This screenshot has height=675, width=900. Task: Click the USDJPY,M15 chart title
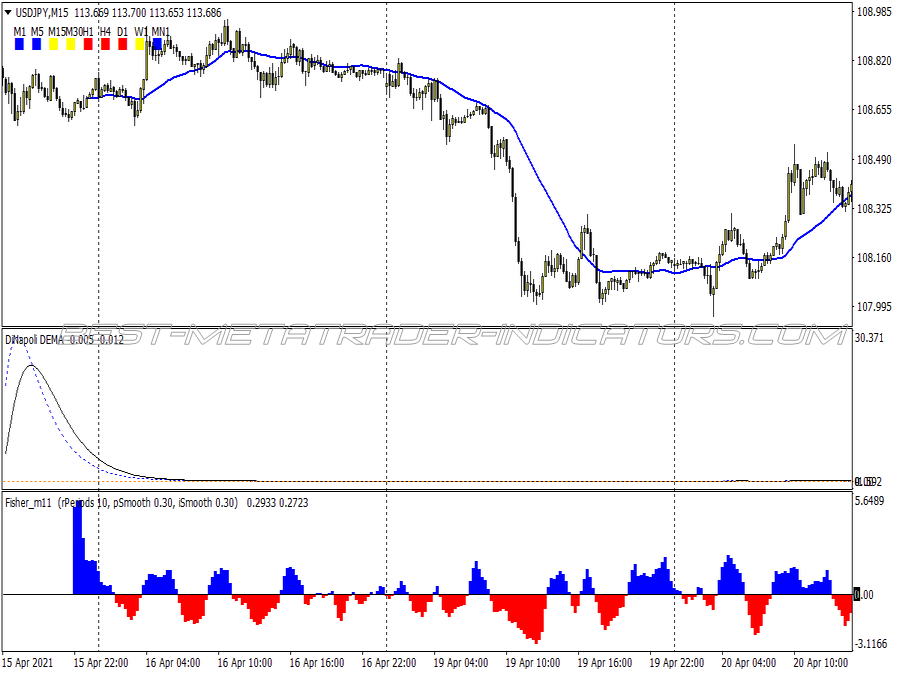42,13
